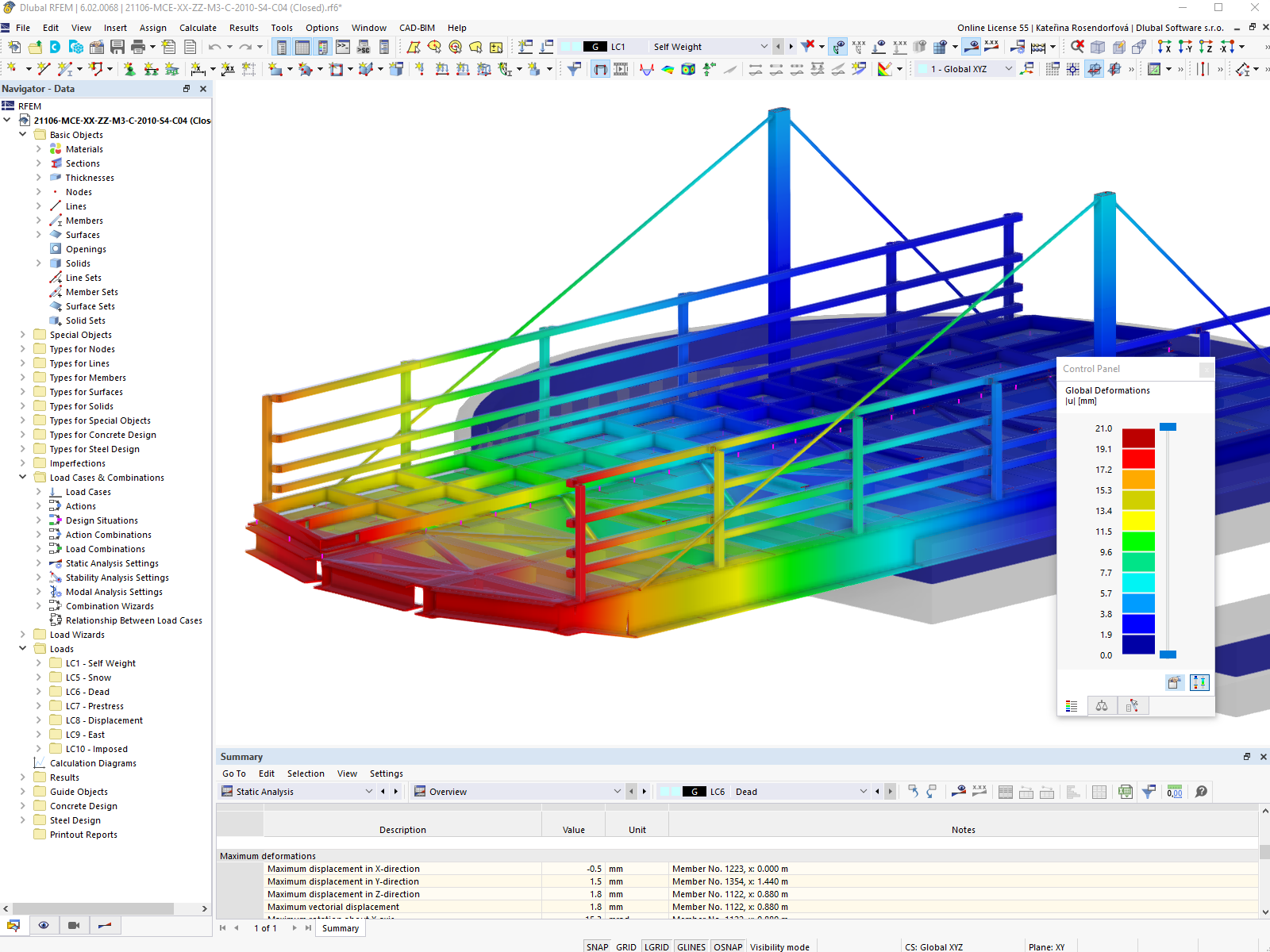Show deformation results using the wave icon

click(647, 69)
